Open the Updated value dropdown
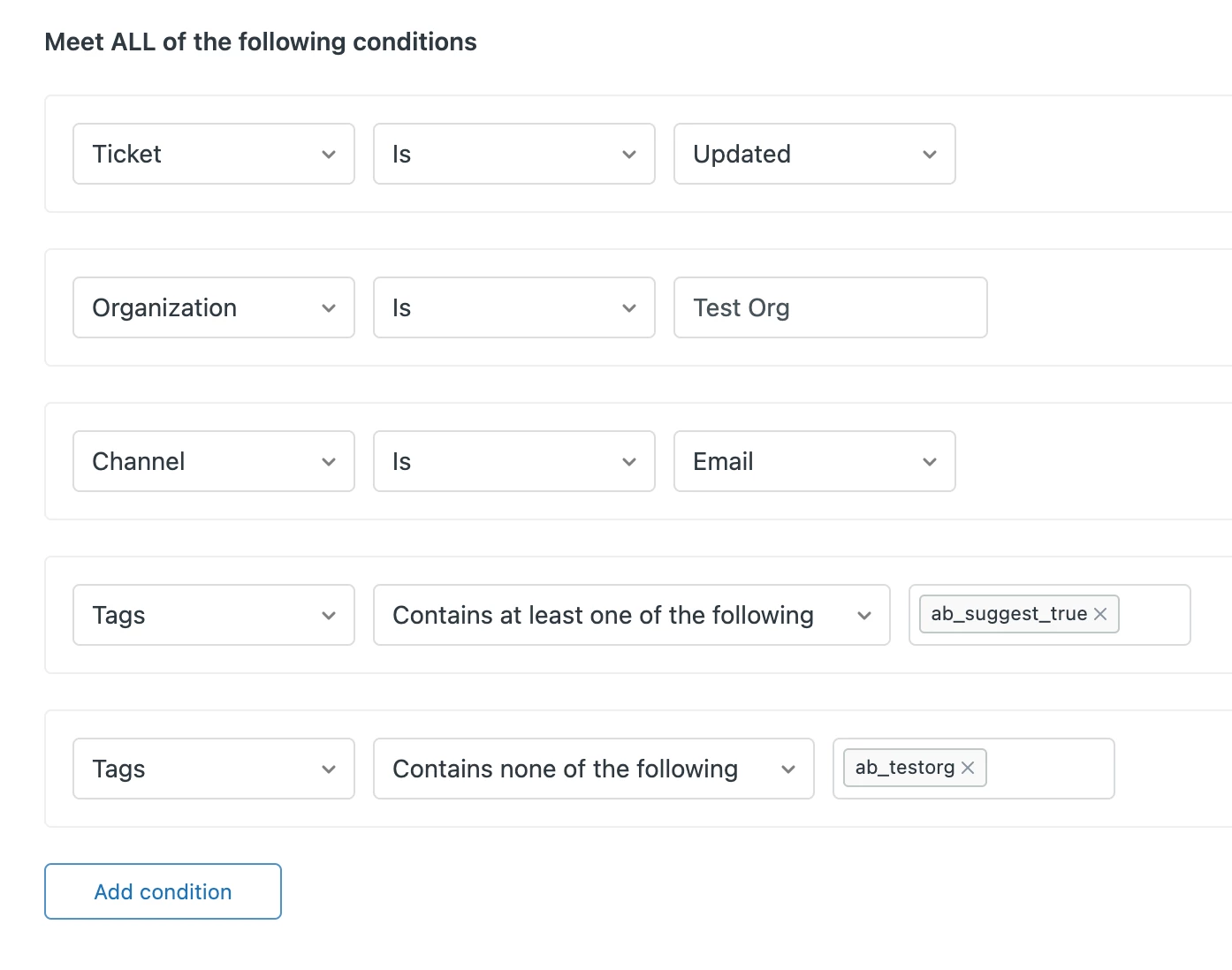The width and height of the screenshot is (1232, 970). tap(813, 154)
